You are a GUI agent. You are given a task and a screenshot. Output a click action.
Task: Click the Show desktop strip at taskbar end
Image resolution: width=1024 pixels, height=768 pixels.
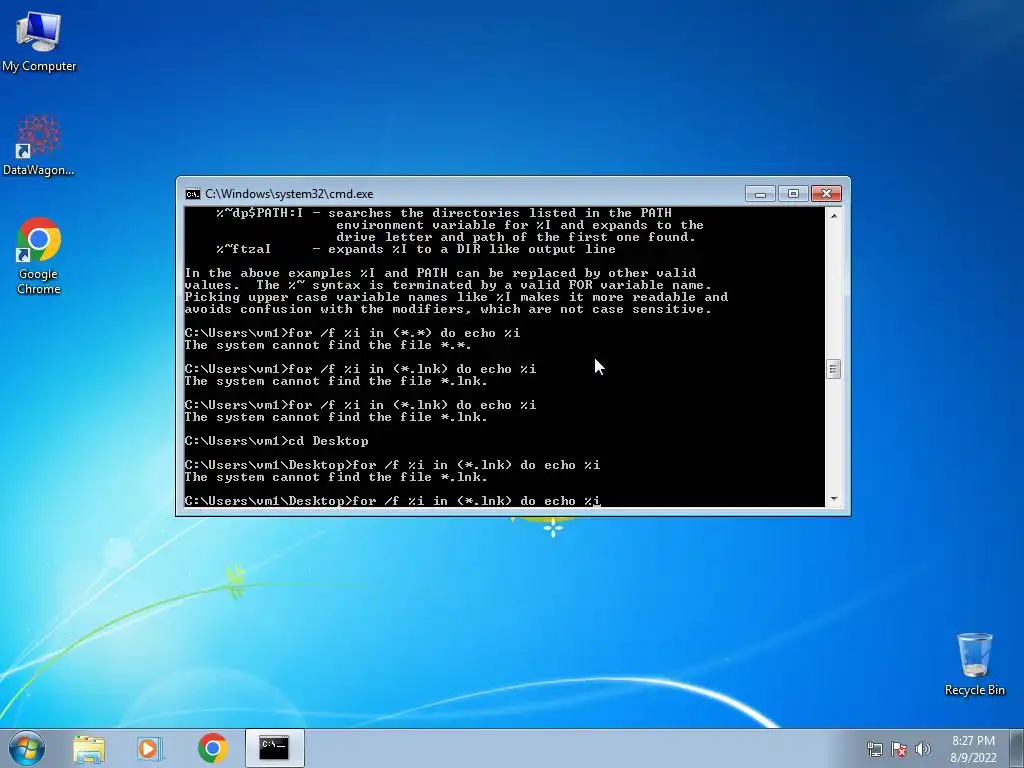[1017, 748]
